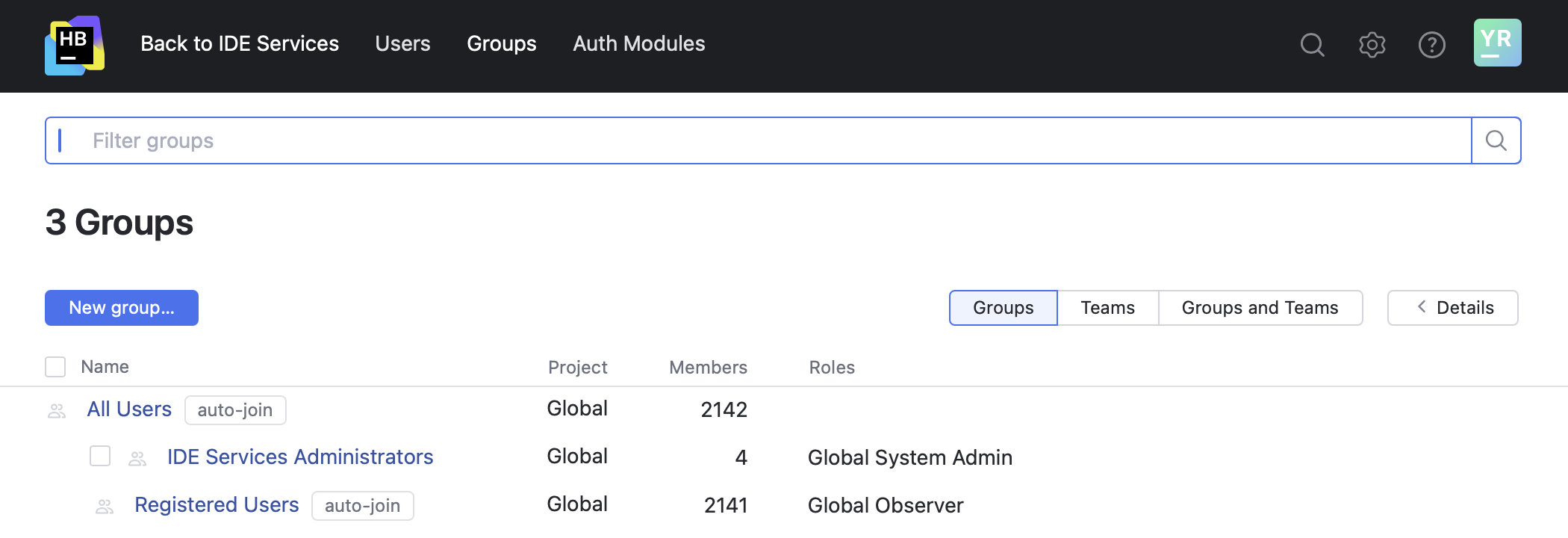Open search via the header magnifier icon
Image resolution: width=1568 pixels, height=538 pixels.
tap(1312, 45)
